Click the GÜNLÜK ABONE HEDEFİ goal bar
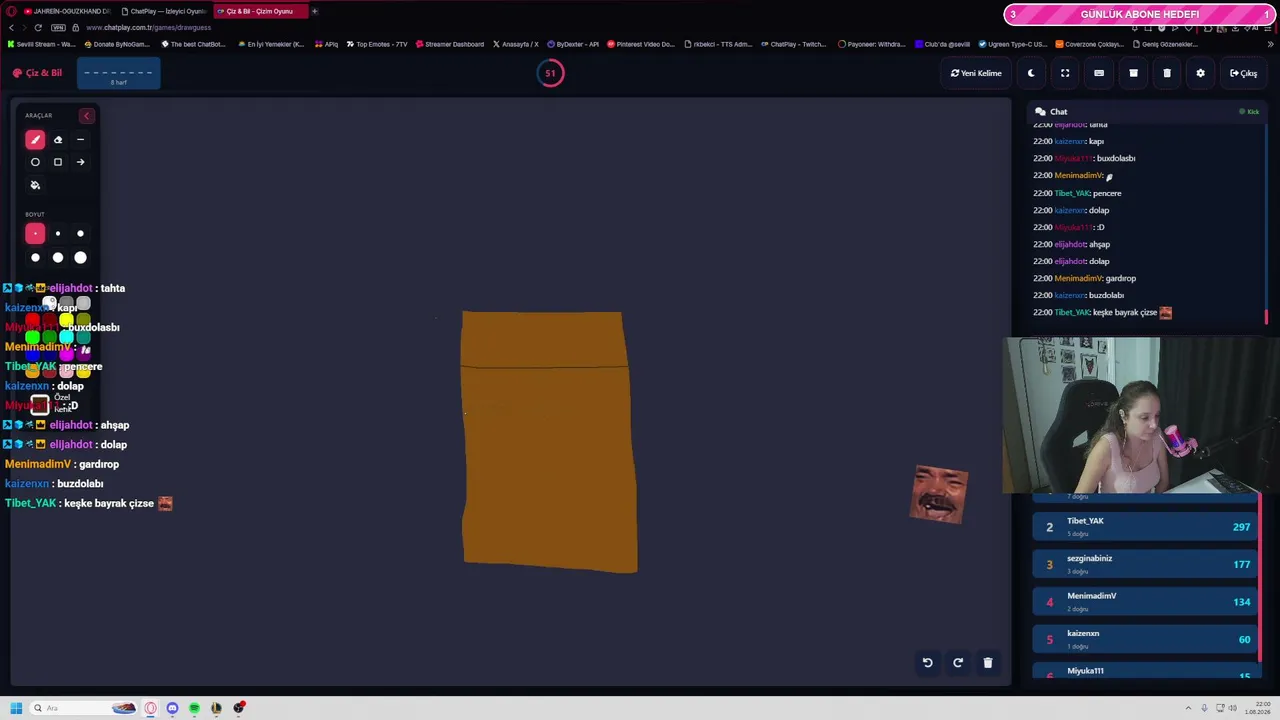Viewport: 1280px width, 720px height. pos(1139,14)
